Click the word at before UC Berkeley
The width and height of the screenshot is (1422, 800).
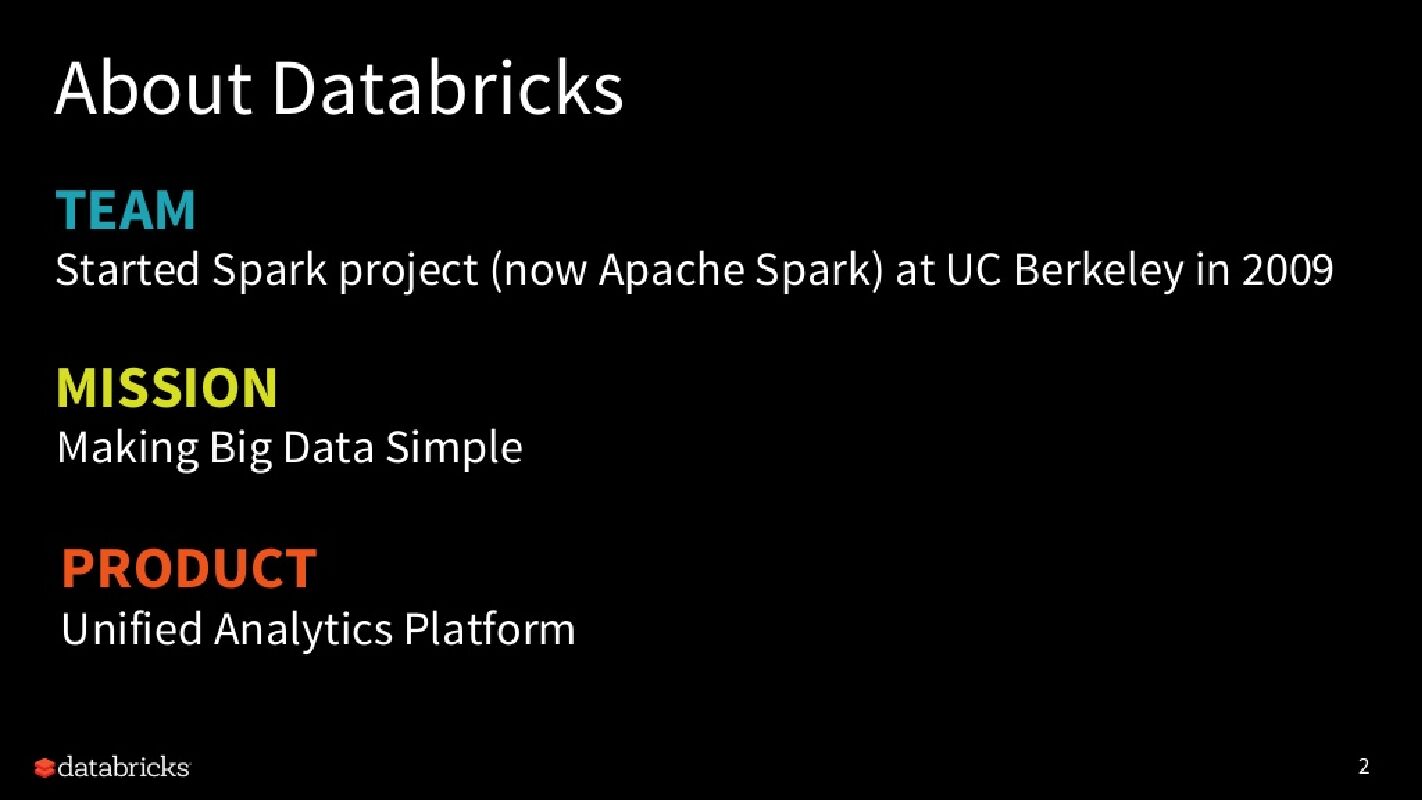(x=914, y=272)
